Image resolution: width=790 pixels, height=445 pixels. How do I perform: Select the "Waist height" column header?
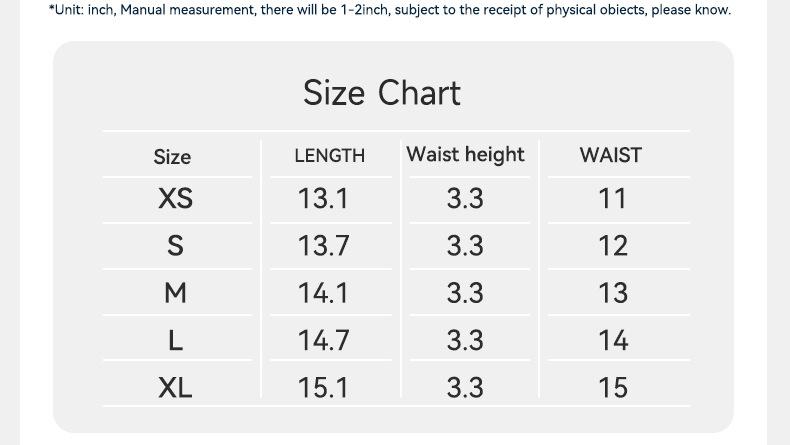[x=465, y=155]
